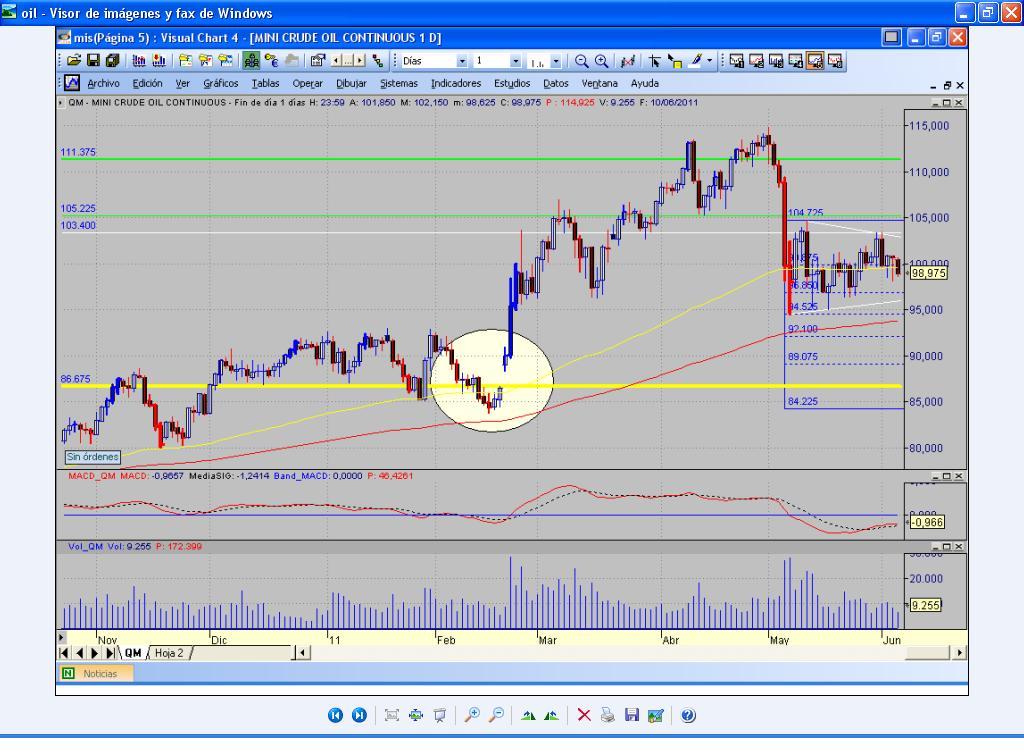
Task: Zoom out the chart with minus magnifier
Action: coord(582,61)
